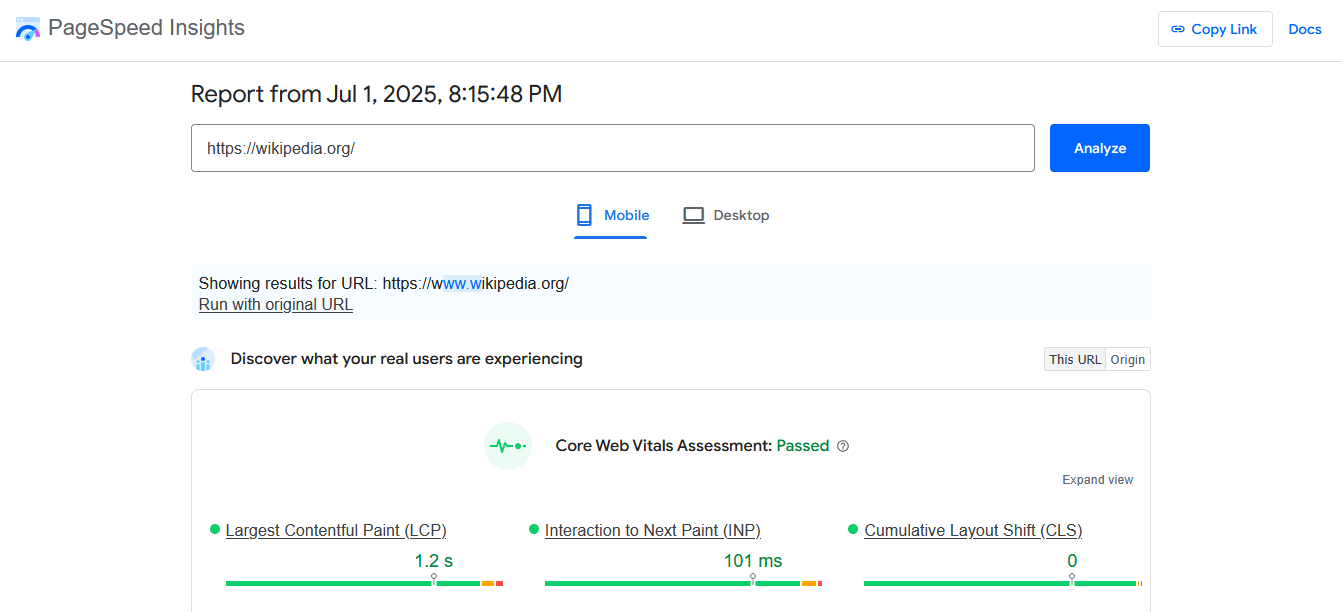Screen dimensions: 1341x612
Task: Switch to the Mobile tab
Action: pyautogui.click(x=611, y=215)
